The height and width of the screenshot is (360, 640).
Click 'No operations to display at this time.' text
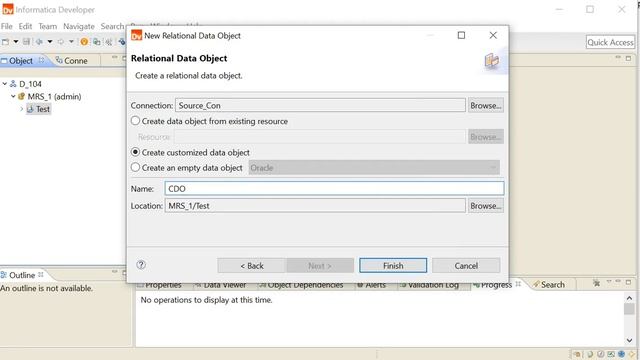pos(206,300)
